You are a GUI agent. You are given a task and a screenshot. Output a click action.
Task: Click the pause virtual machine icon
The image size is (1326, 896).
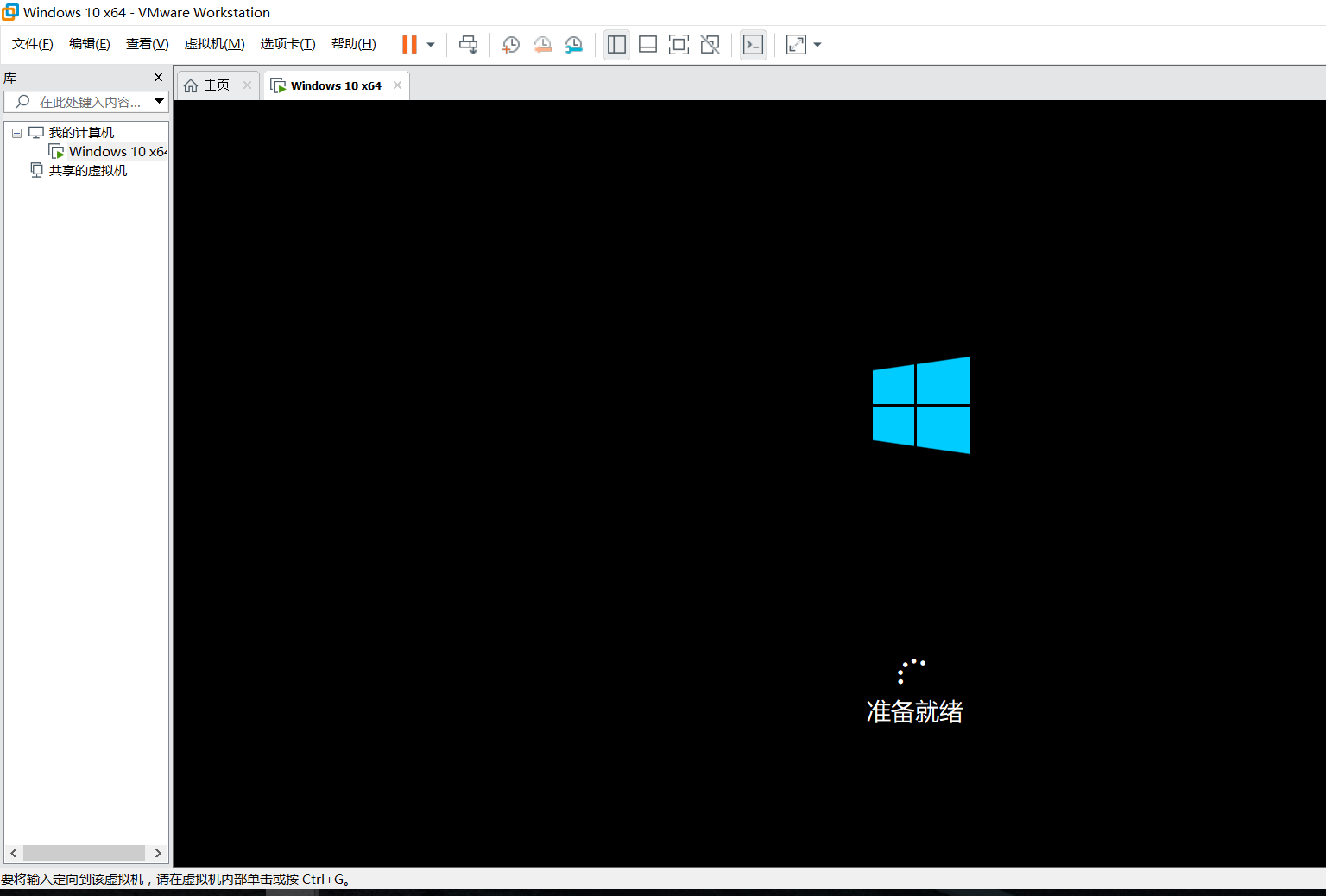point(409,45)
